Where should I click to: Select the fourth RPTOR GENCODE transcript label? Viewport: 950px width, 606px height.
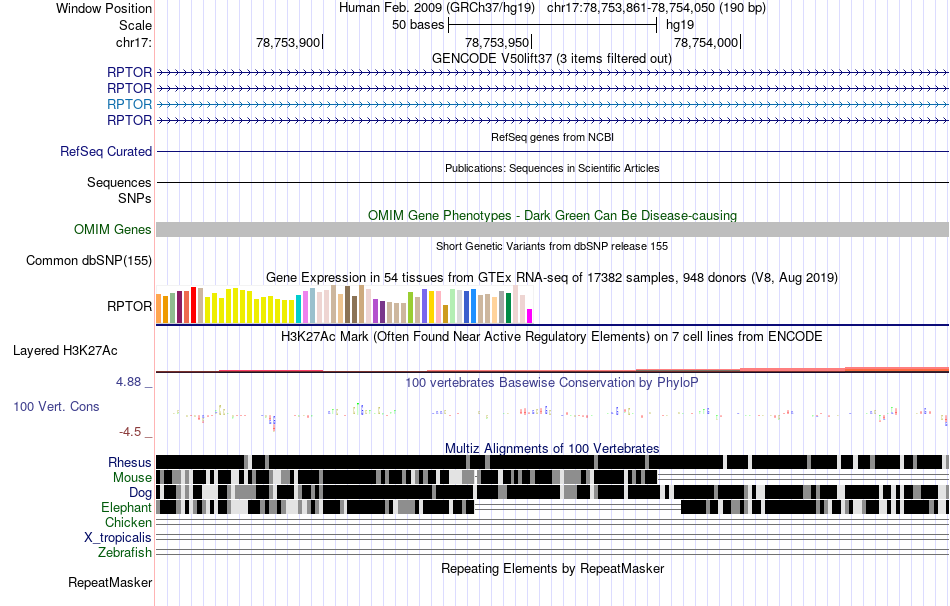129,121
